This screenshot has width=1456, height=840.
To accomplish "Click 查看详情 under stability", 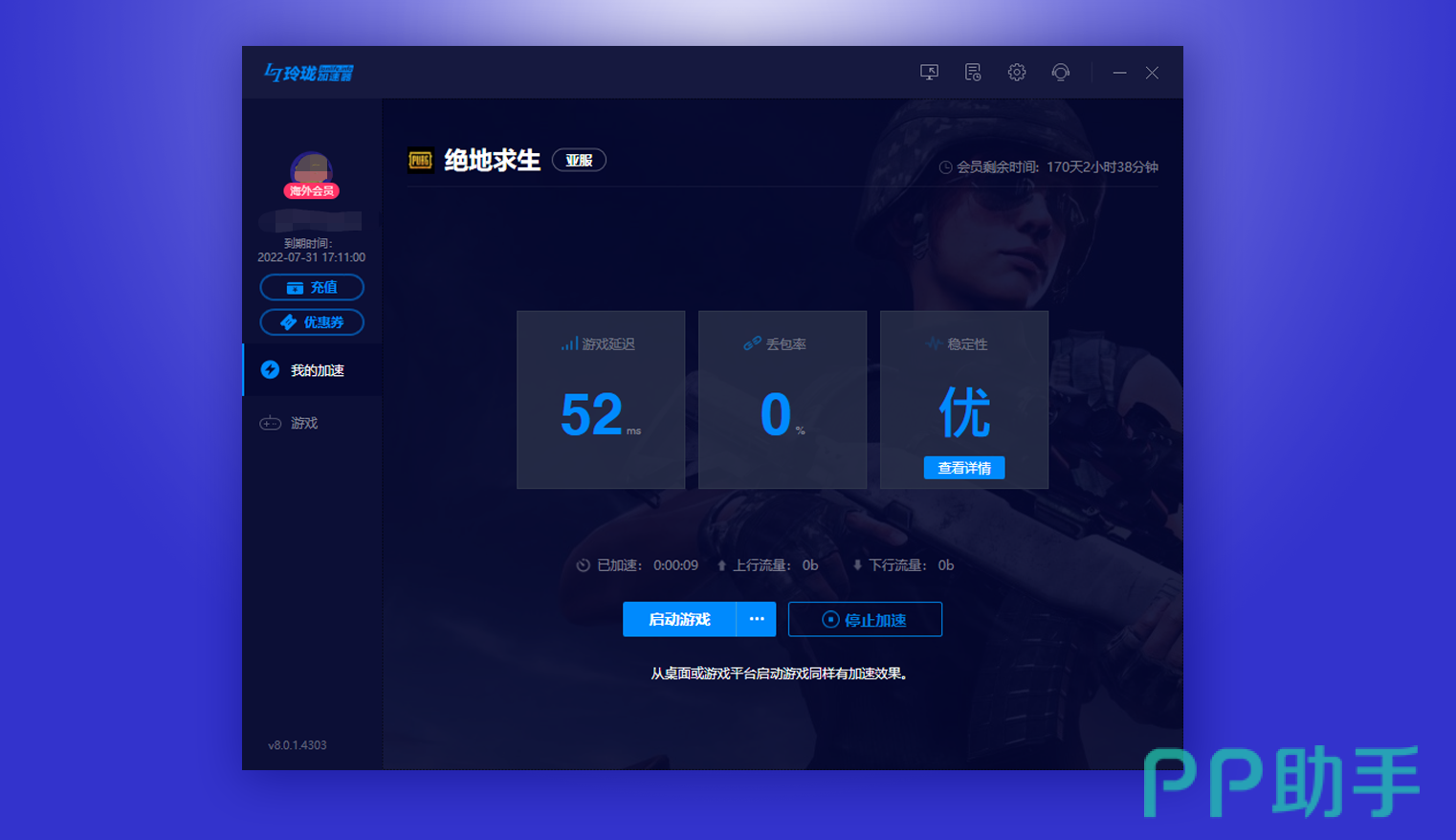I will pyautogui.click(x=964, y=468).
